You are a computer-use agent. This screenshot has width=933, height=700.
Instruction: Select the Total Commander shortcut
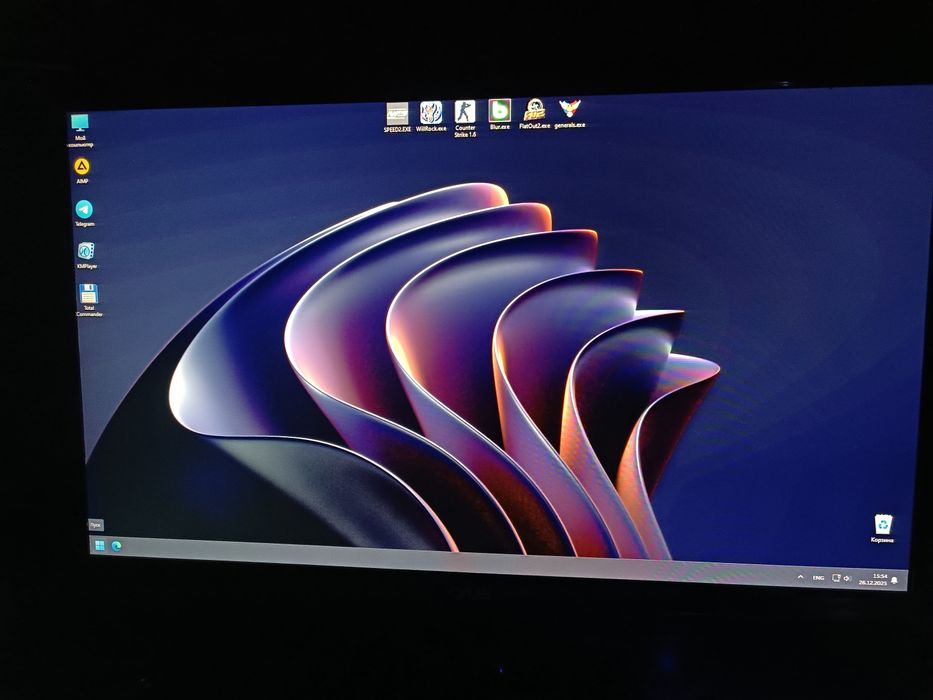coord(89,301)
